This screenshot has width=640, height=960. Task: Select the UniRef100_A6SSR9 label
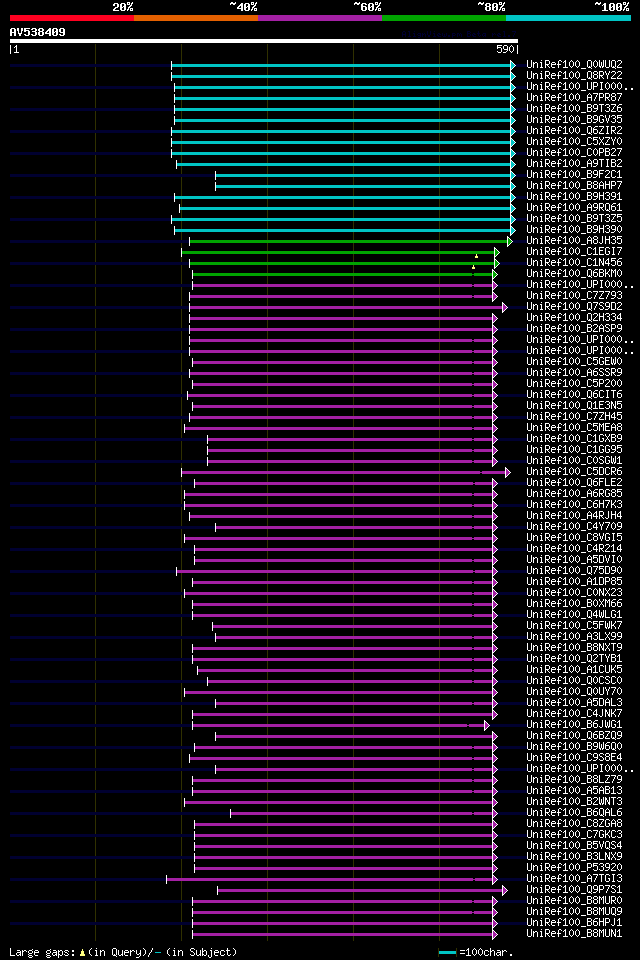[574, 373]
